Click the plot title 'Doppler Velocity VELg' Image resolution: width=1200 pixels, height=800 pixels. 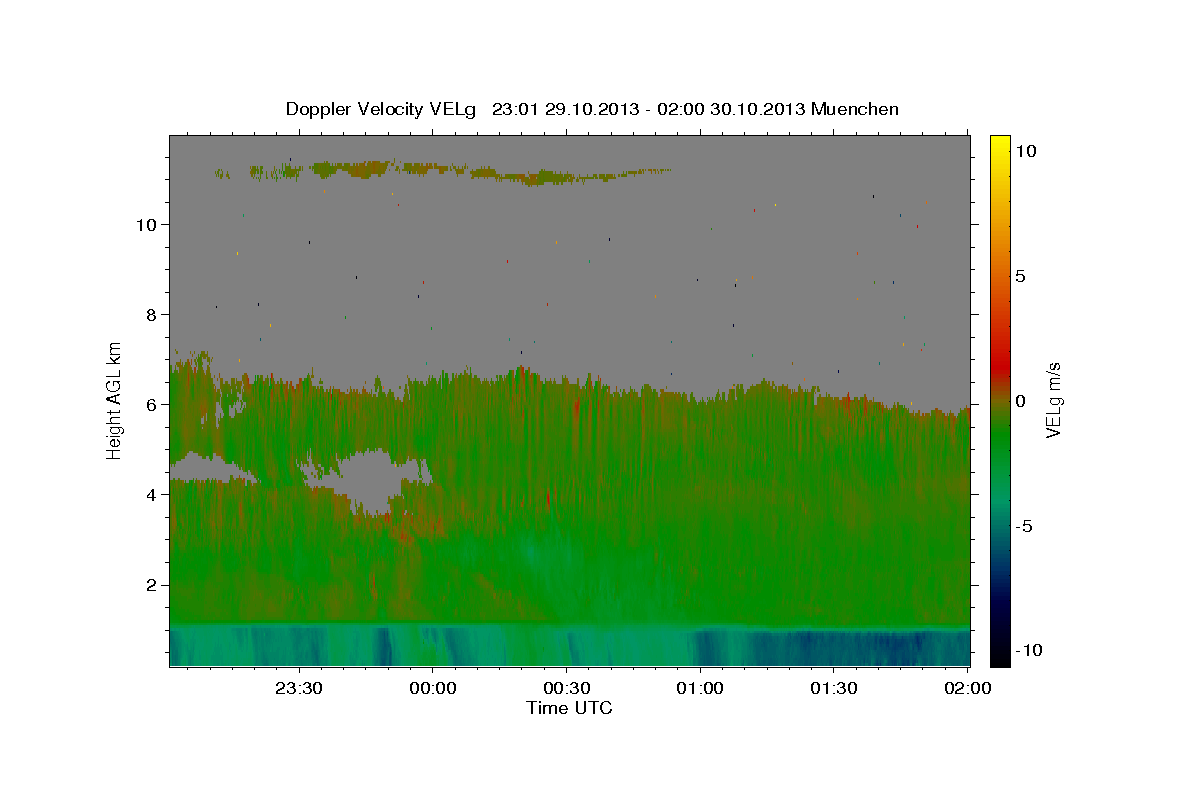coord(381,109)
